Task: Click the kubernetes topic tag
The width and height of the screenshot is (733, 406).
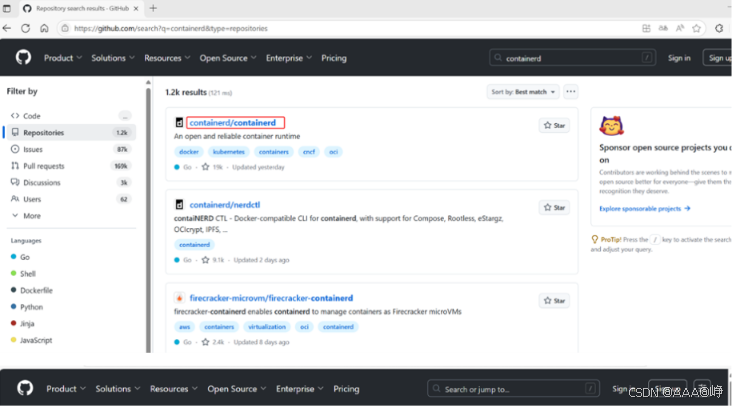Action: [229, 152]
